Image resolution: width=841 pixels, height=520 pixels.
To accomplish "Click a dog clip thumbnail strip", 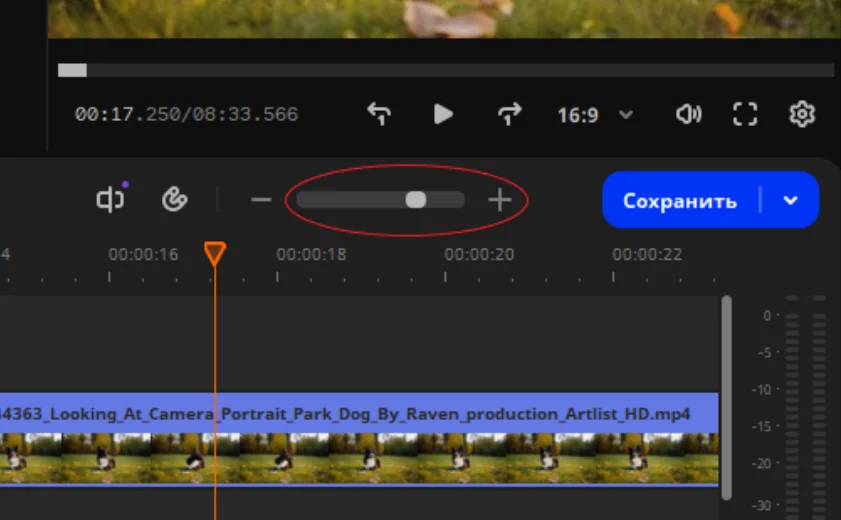I will coord(359,458).
